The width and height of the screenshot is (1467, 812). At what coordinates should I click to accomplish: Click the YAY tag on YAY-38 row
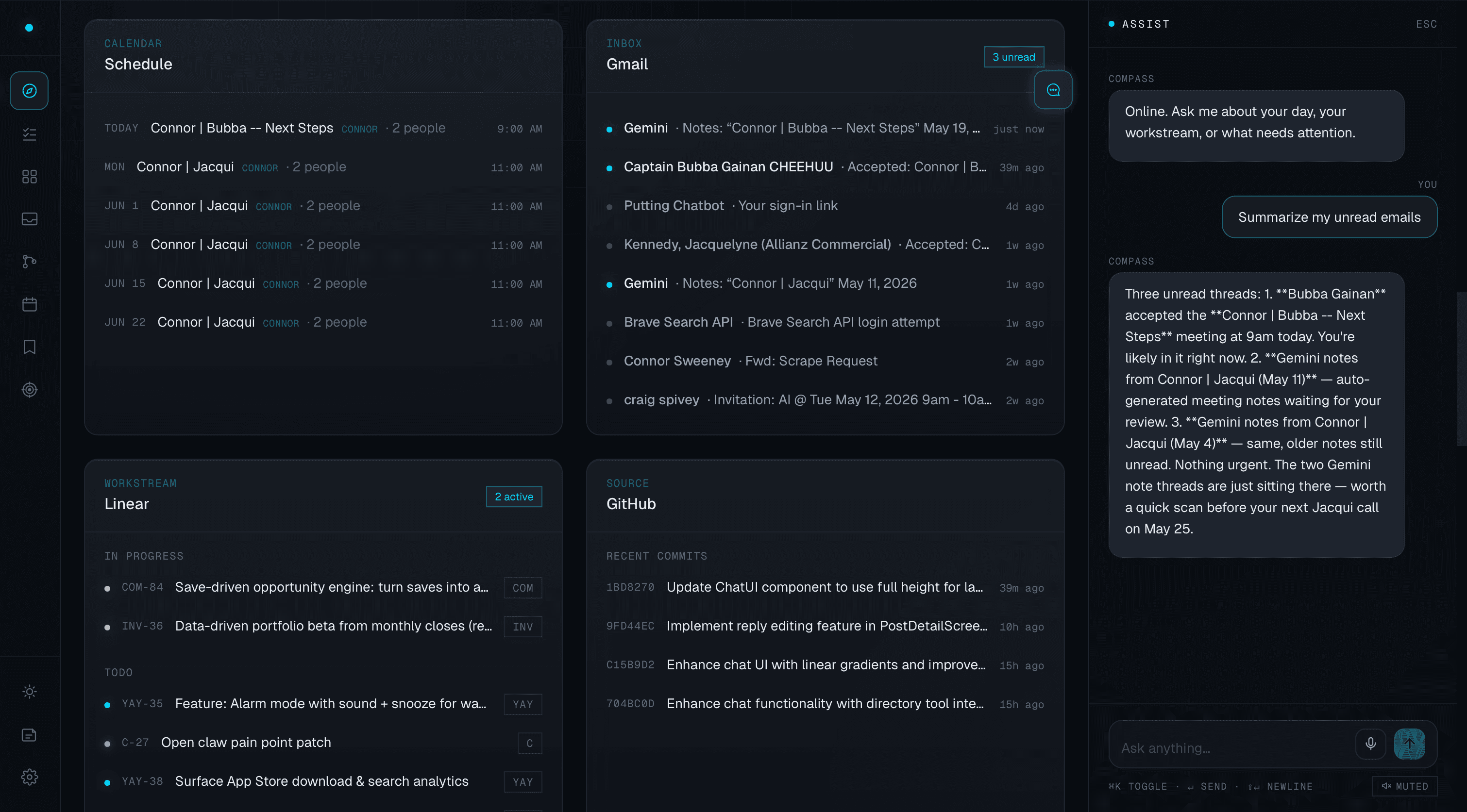pos(523,782)
